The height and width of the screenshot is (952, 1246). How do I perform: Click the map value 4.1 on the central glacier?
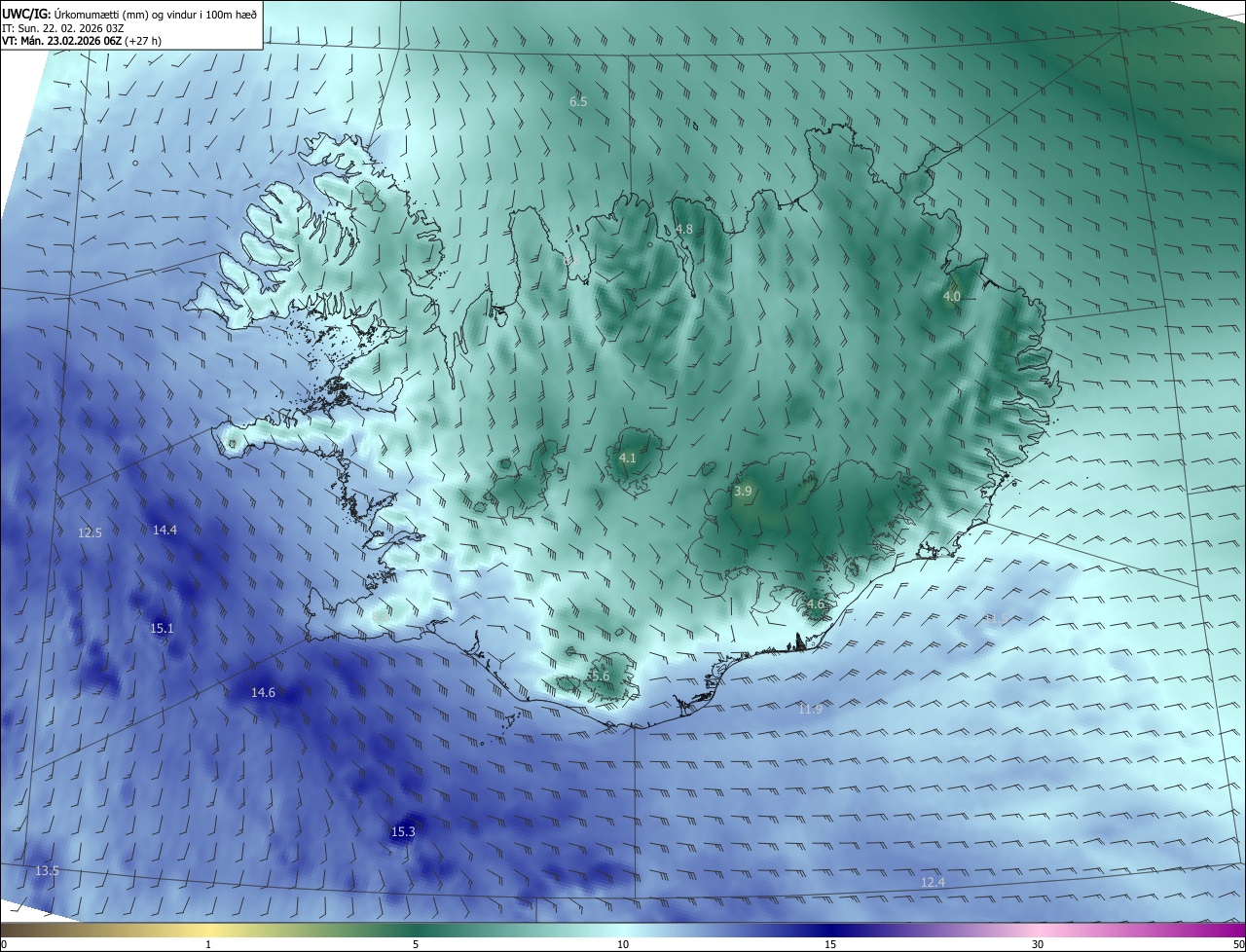pyautogui.click(x=628, y=458)
